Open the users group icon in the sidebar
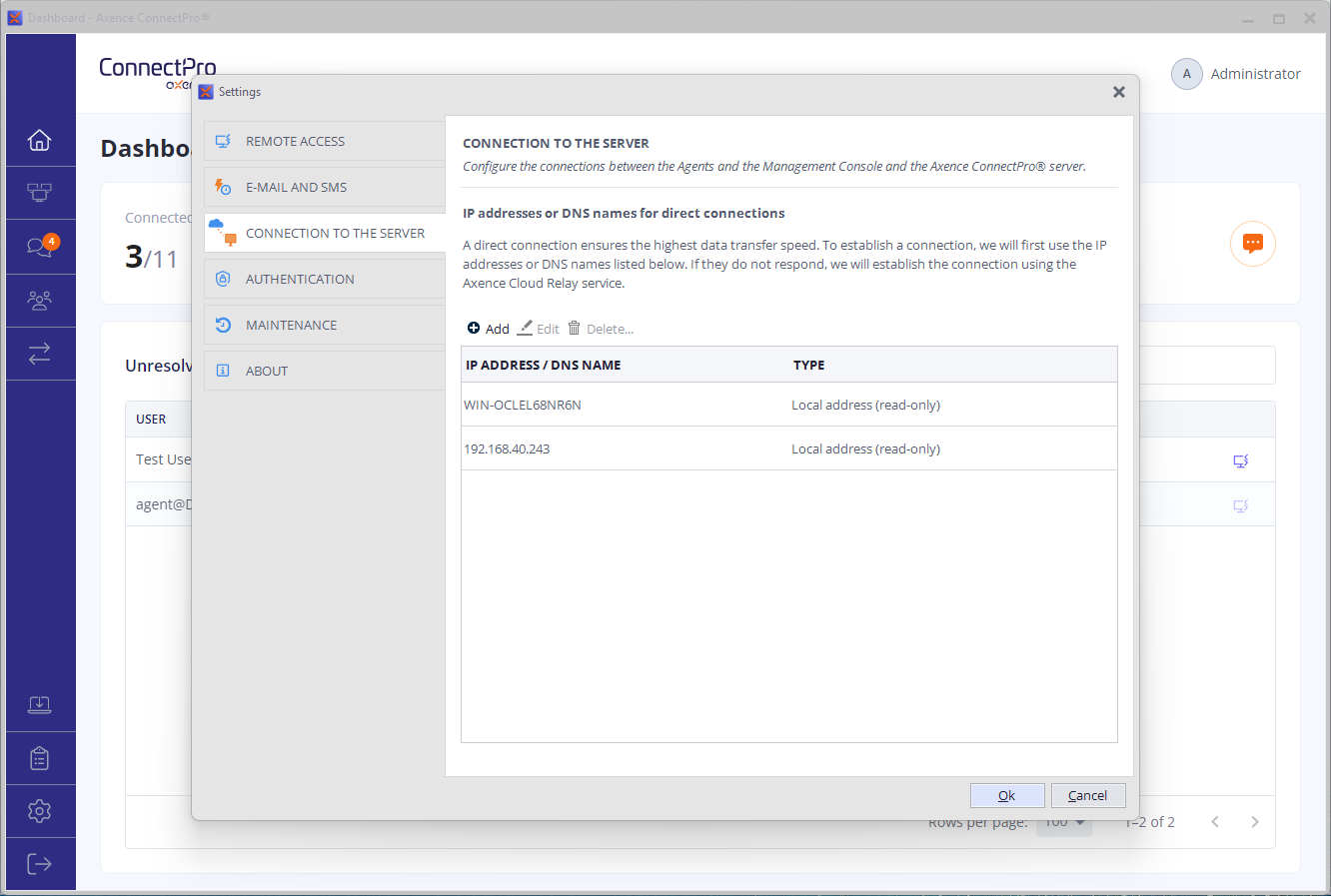Image resolution: width=1331 pixels, height=896 pixels. tap(40, 300)
